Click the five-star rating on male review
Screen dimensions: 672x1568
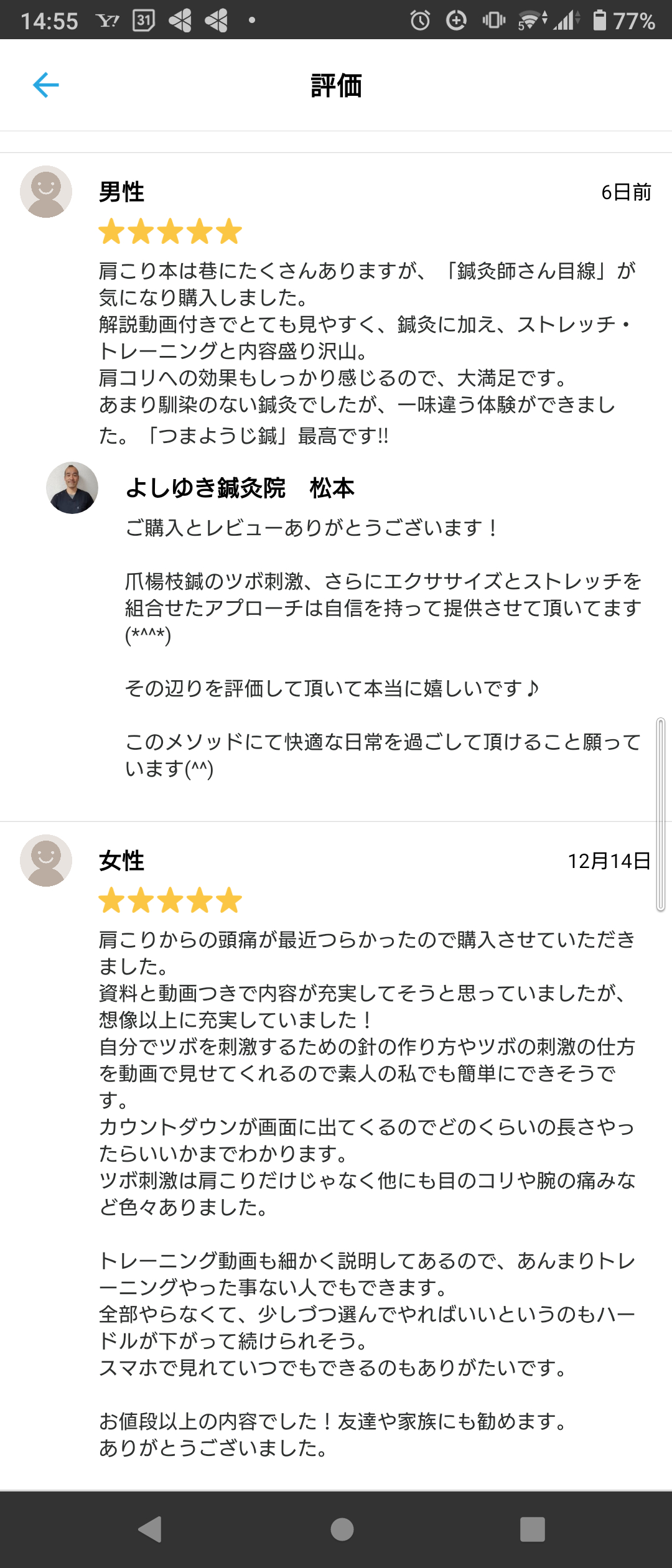(x=170, y=231)
